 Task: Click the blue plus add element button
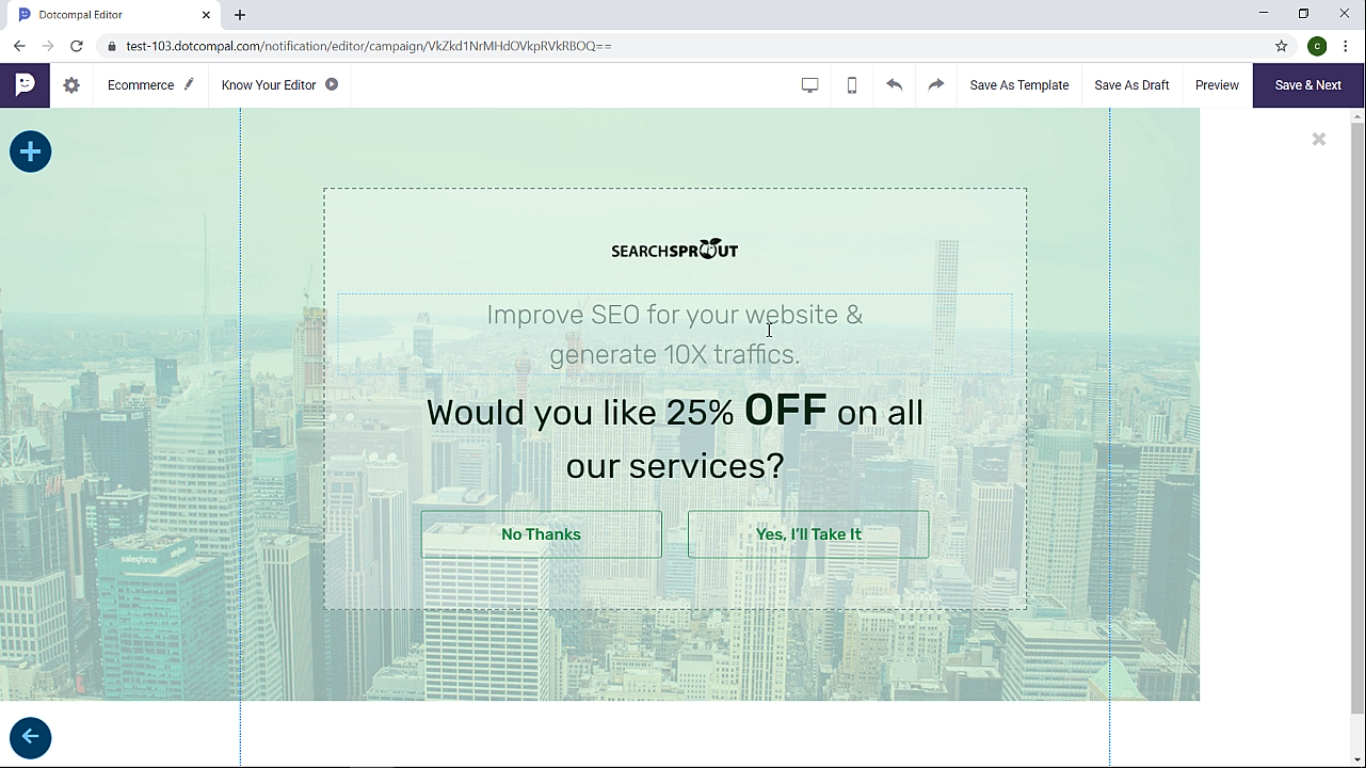(x=30, y=152)
